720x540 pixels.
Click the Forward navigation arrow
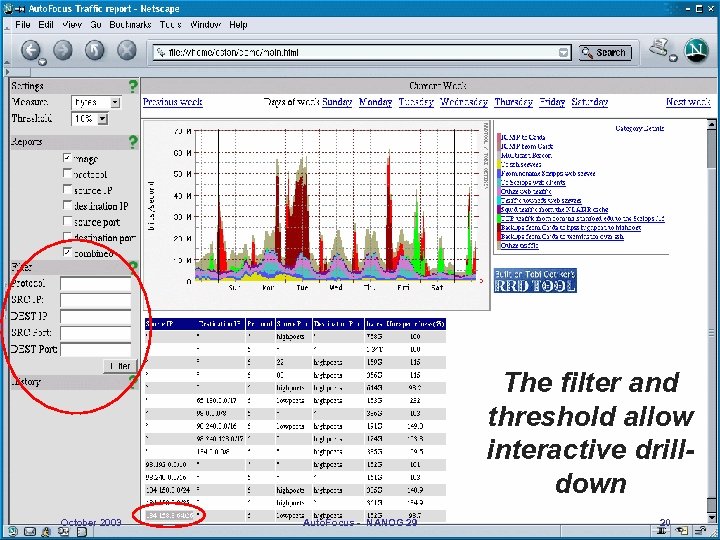pyautogui.click(x=63, y=50)
